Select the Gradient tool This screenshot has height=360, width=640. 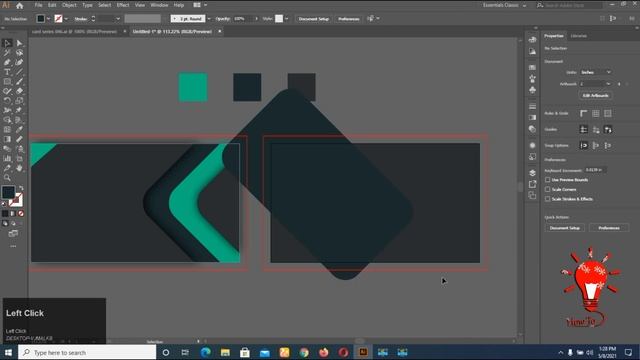(7, 139)
